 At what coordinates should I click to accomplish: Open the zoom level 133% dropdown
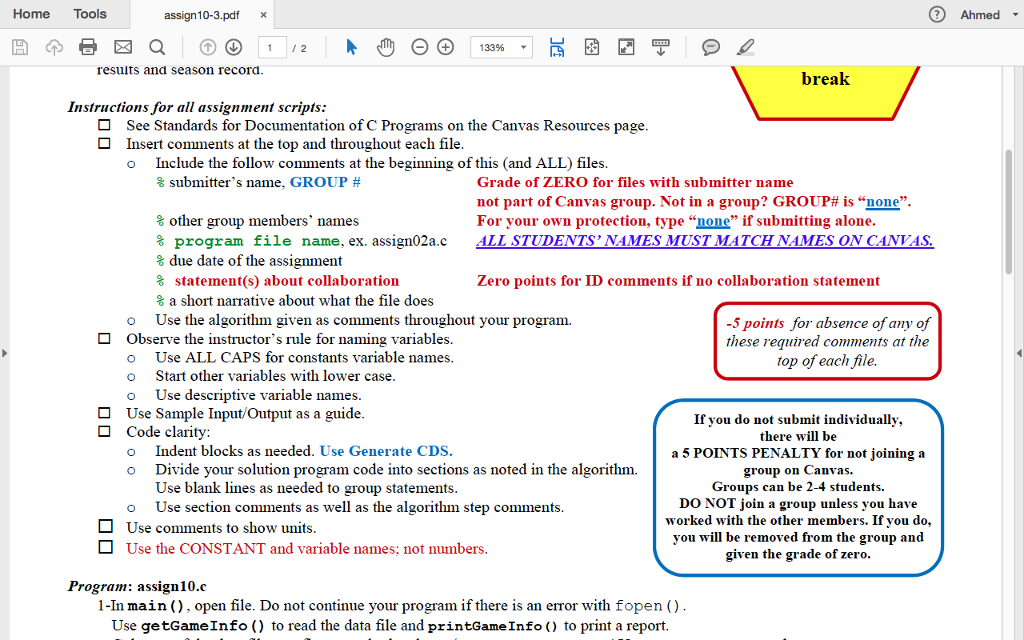click(500, 46)
